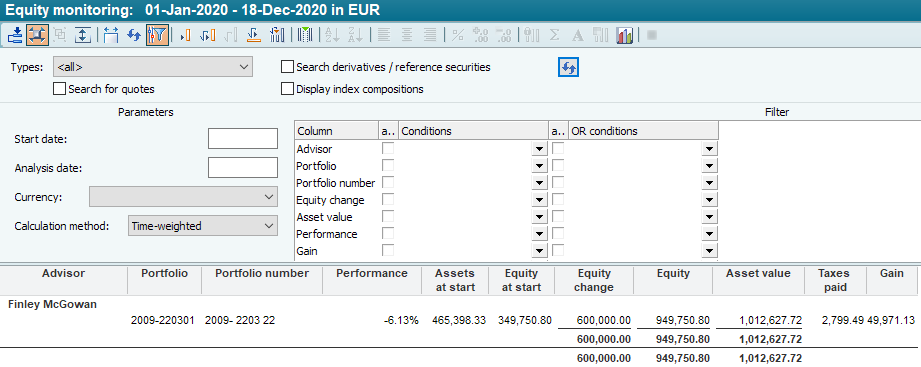The image size is (921, 367).
Task: Expand the Advisor conditions dropdown arrow
Action: coord(539,149)
